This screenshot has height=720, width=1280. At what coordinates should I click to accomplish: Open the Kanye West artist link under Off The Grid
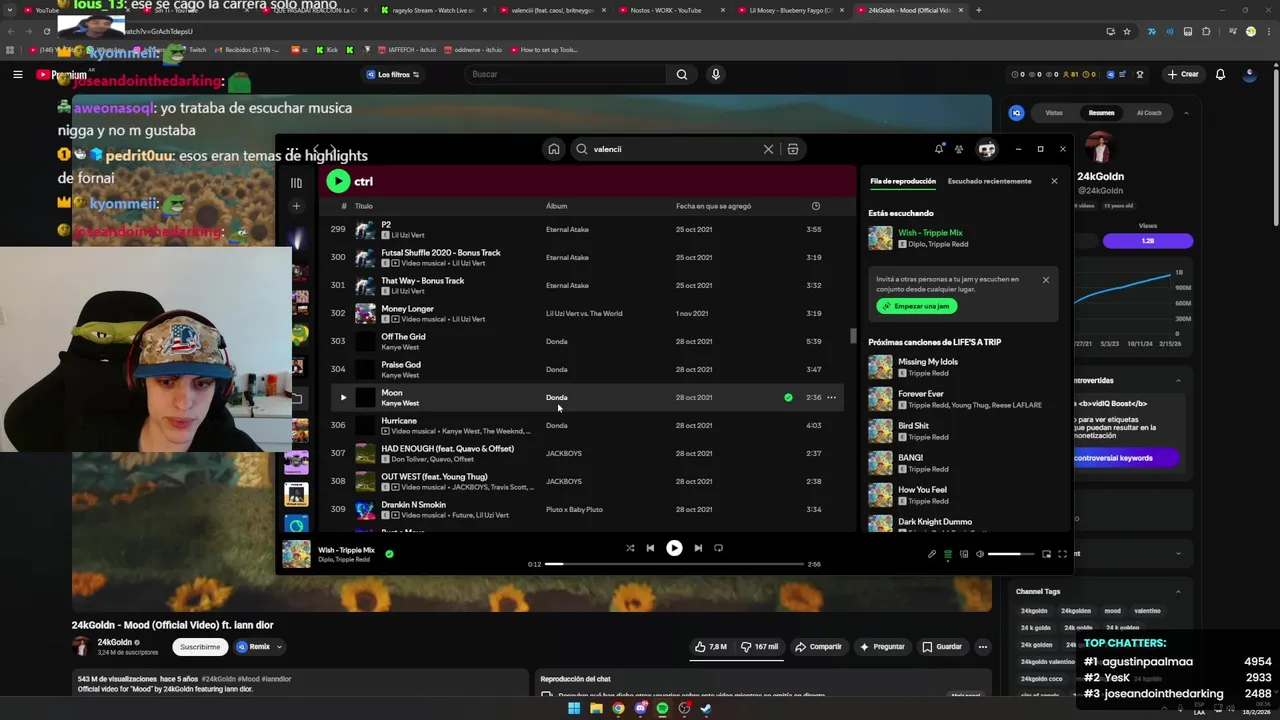(x=400, y=347)
